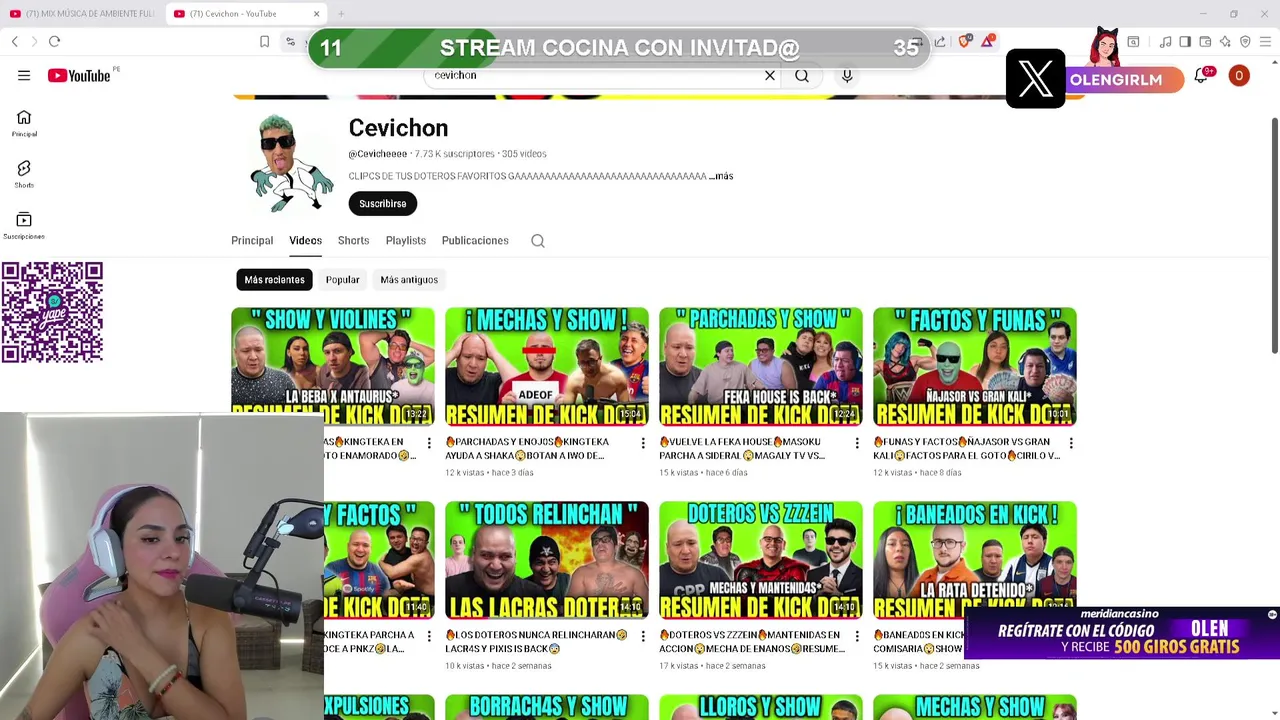Open Suscripciones in the left sidebar
Image resolution: width=1280 pixels, height=720 pixels.
[x=24, y=226]
